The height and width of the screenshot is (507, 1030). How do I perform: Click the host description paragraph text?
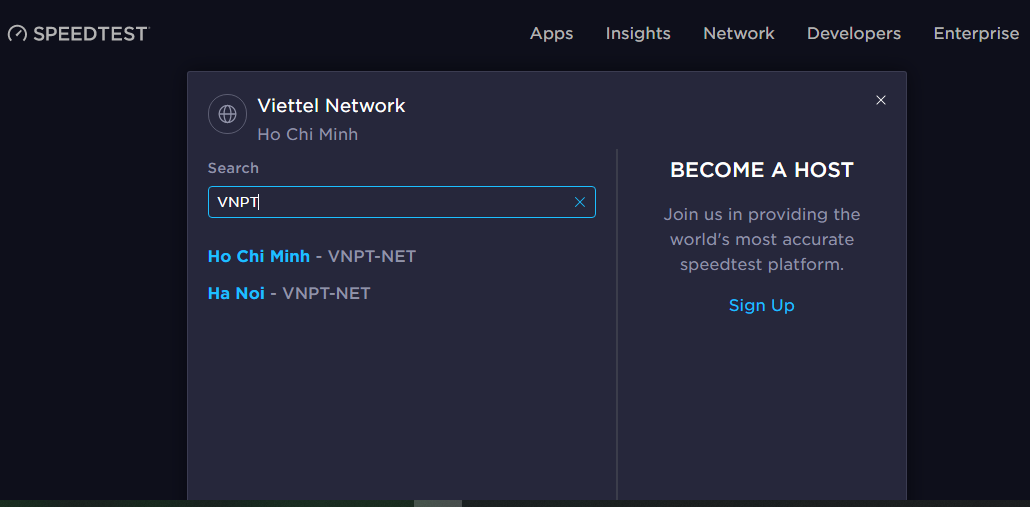tap(761, 240)
